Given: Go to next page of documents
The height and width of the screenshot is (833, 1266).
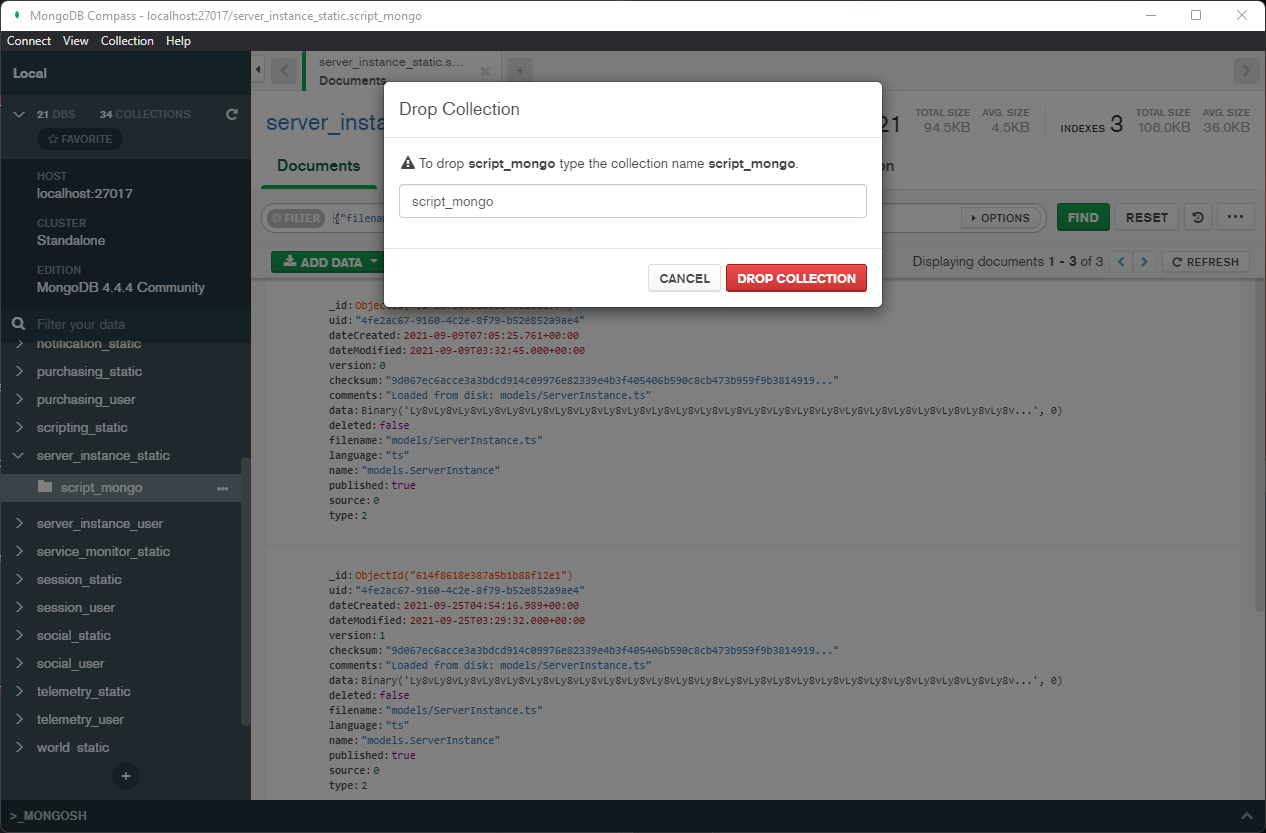Looking at the screenshot, I should coord(1145,262).
